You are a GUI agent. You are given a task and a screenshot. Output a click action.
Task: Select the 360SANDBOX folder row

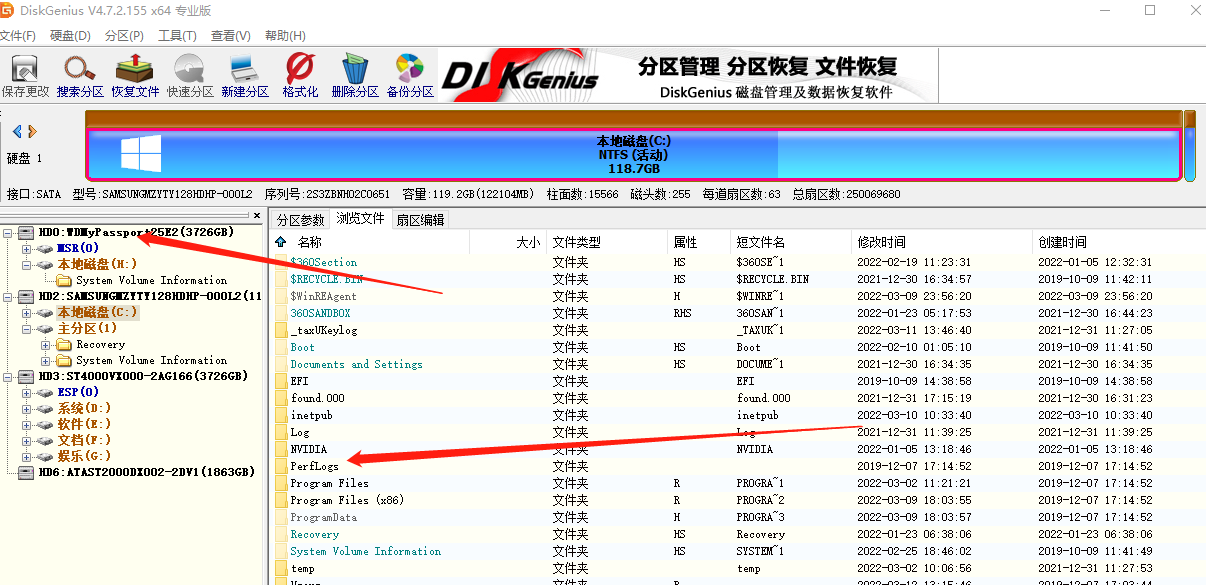click(x=740, y=313)
